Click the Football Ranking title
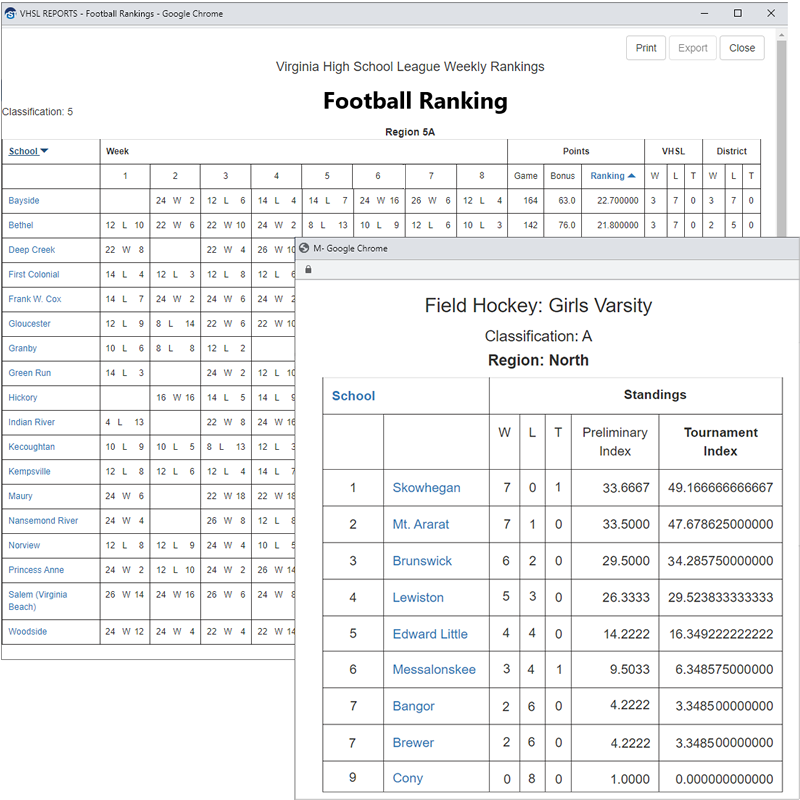 tap(415, 101)
